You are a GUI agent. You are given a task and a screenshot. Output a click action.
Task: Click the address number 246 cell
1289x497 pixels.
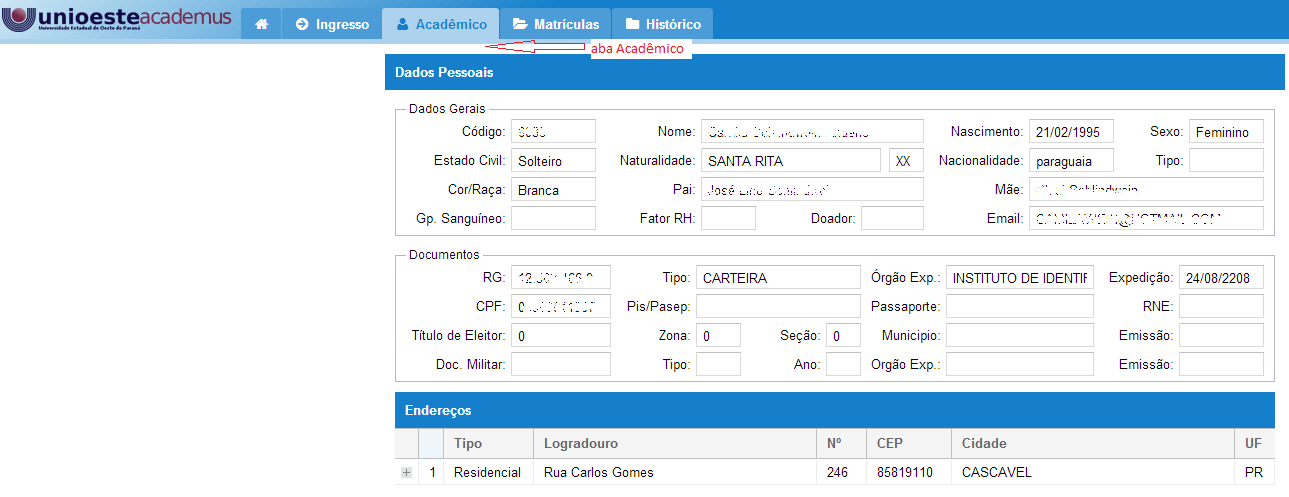[x=843, y=473]
